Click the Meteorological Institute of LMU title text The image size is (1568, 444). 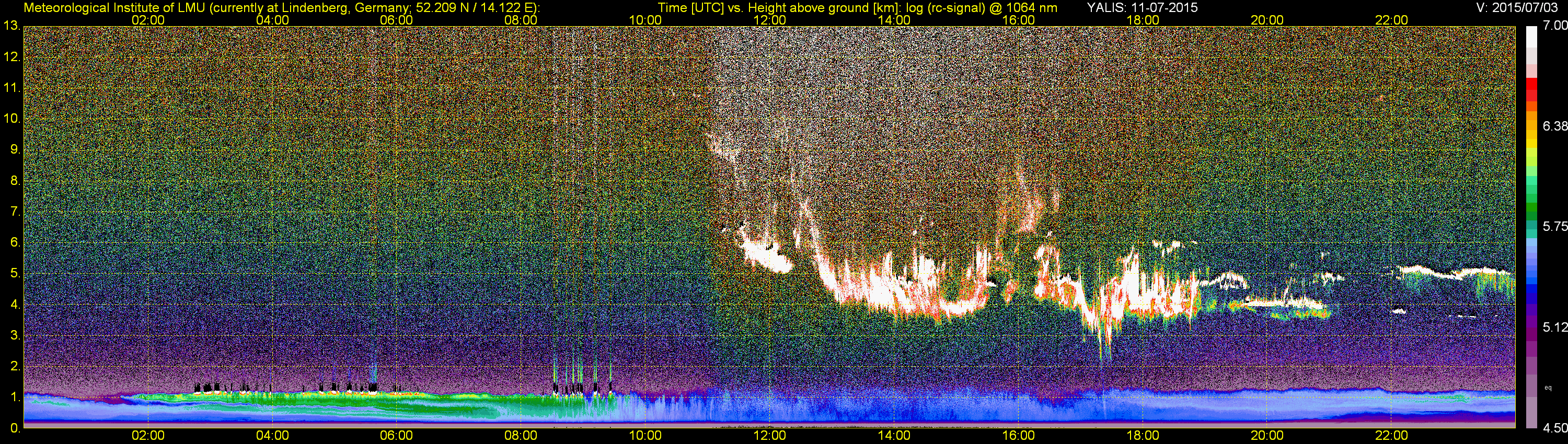coord(282,8)
